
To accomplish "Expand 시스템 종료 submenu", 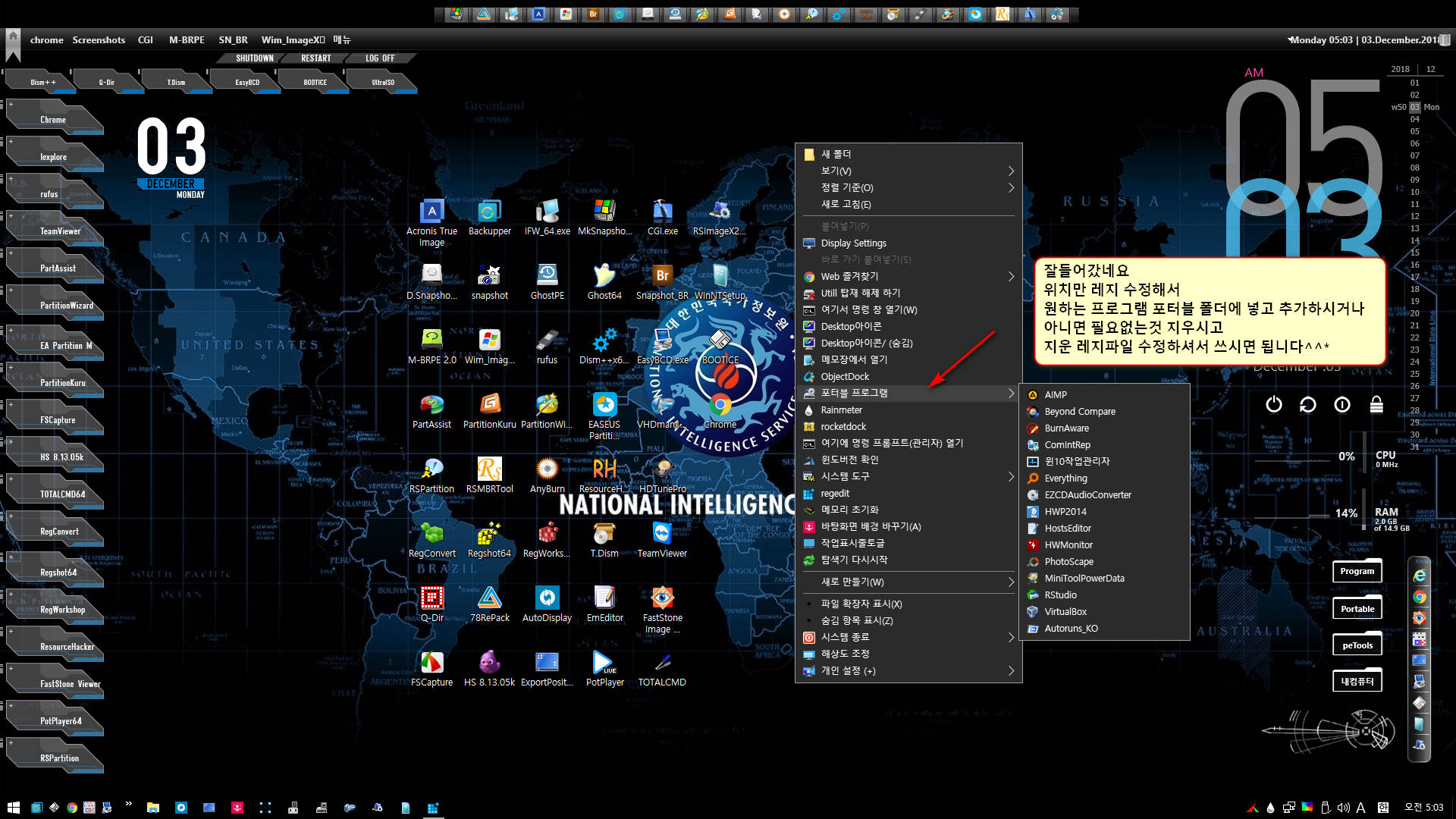I will click(x=908, y=637).
